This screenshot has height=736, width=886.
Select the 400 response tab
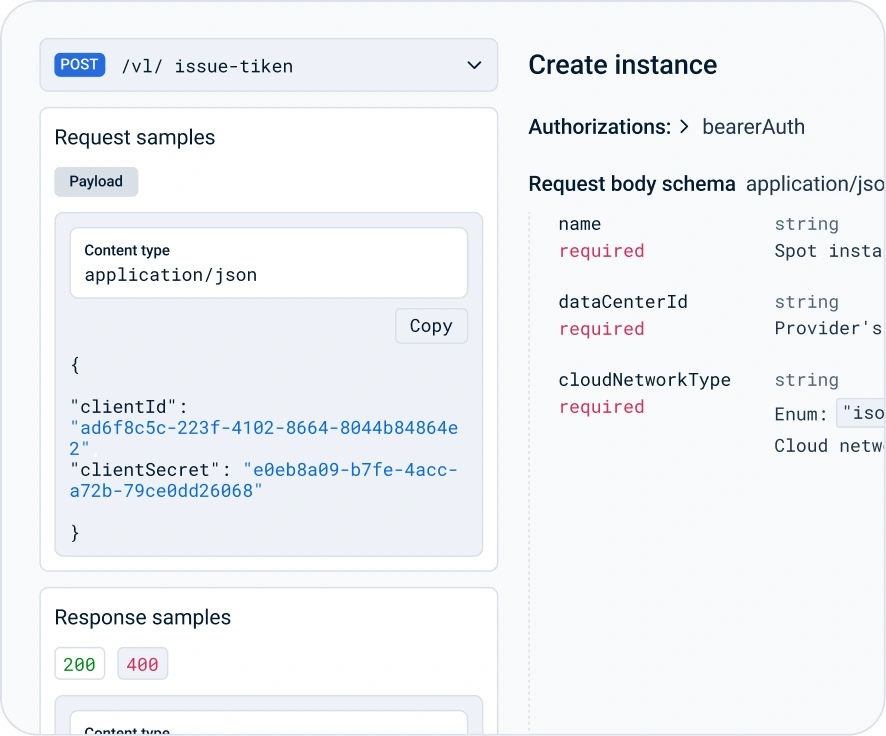point(142,664)
